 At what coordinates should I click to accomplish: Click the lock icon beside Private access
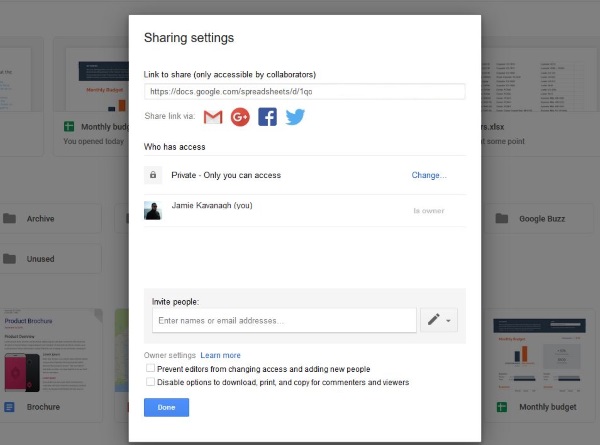153,175
